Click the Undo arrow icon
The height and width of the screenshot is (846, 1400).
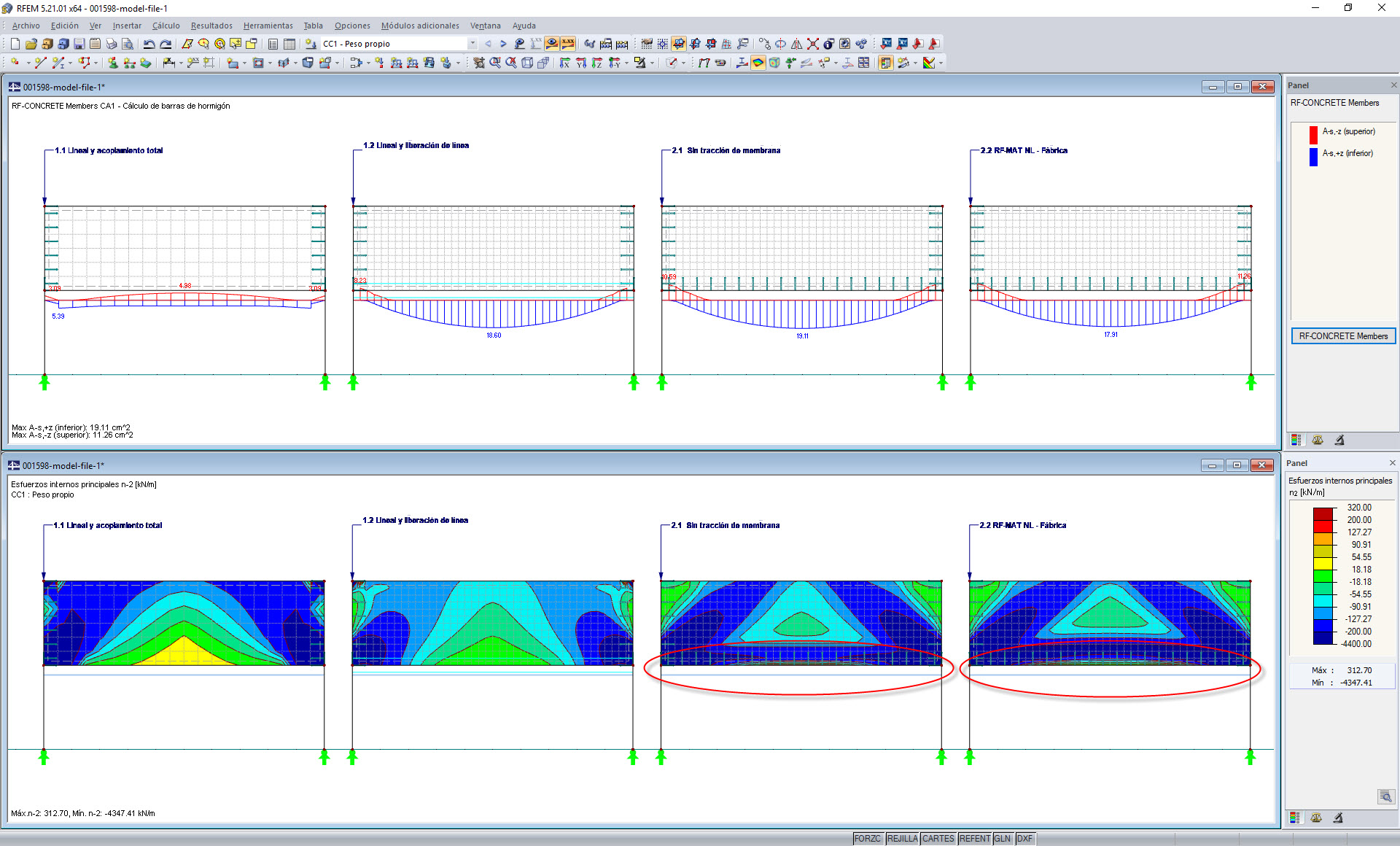[149, 44]
